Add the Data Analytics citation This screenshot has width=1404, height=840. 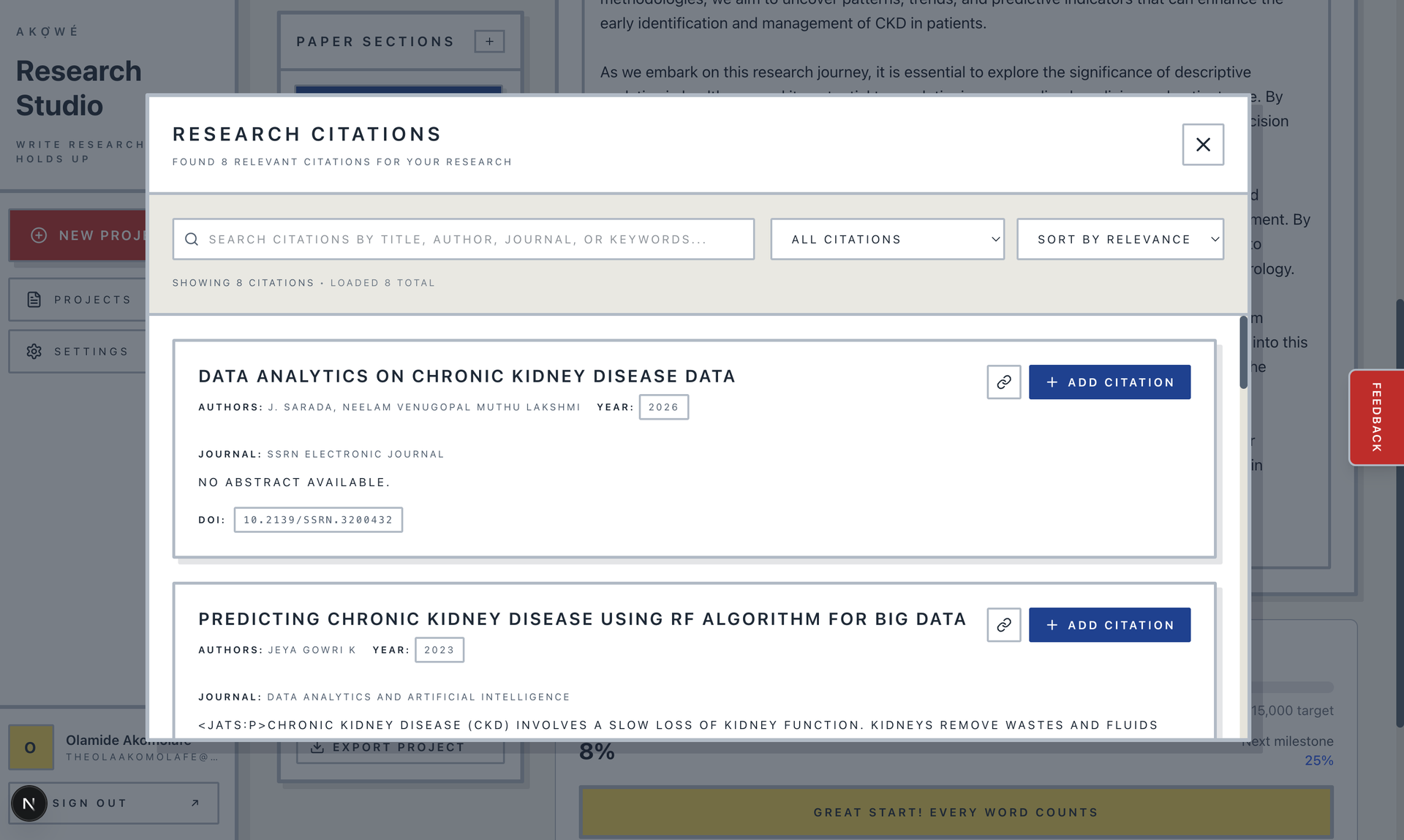pos(1109,382)
